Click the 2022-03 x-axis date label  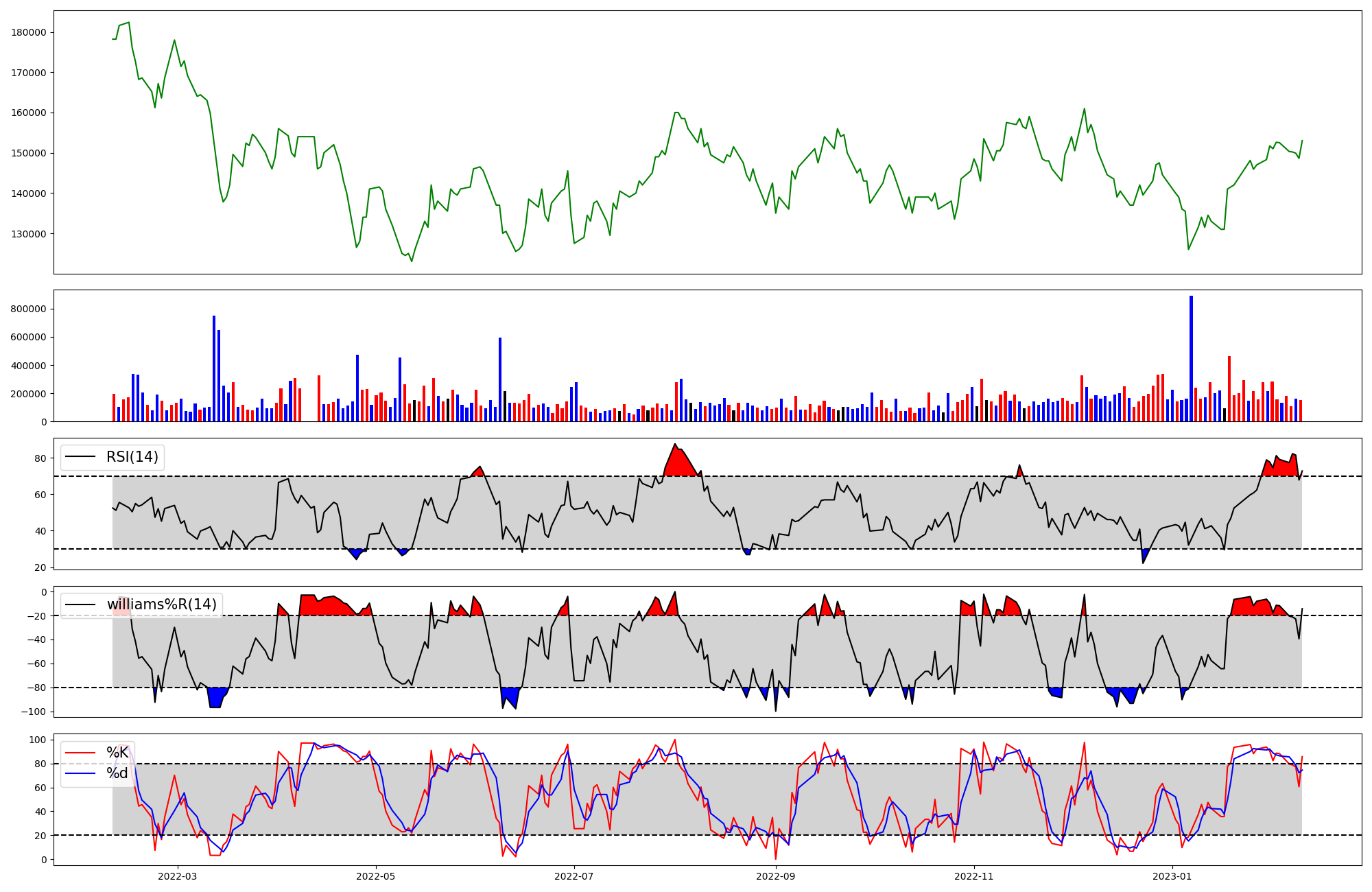coord(177,876)
